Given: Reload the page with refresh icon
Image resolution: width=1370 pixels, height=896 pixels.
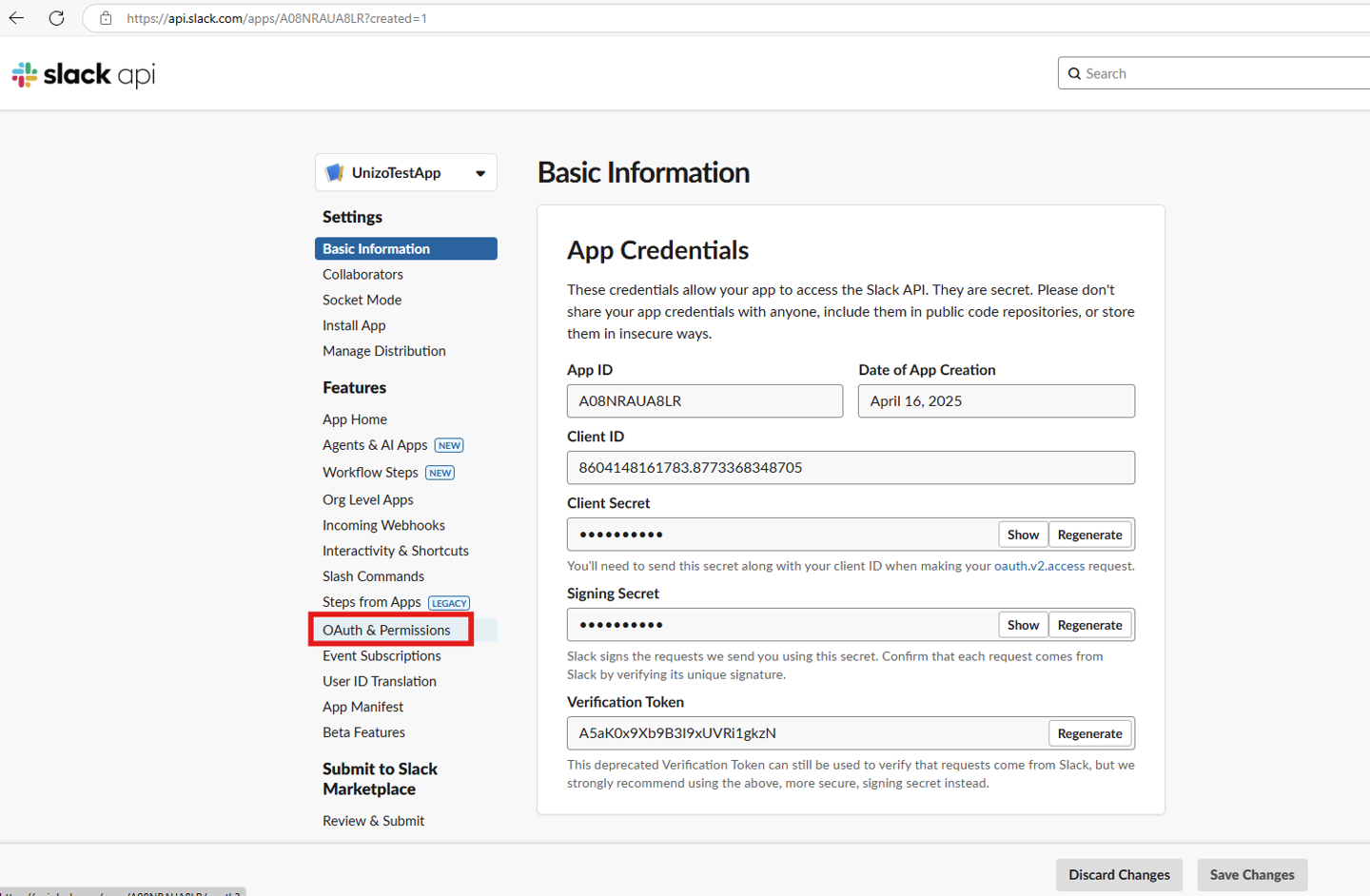Looking at the screenshot, I should click(56, 18).
